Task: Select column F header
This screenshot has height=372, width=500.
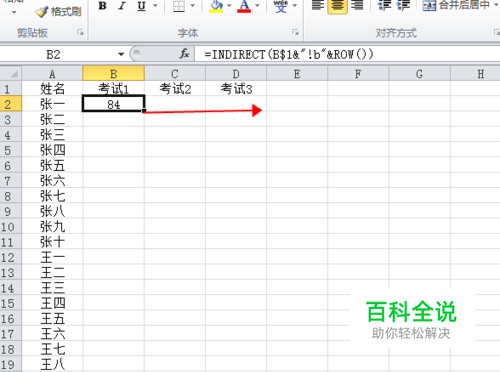Action: pyautogui.click(x=358, y=74)
